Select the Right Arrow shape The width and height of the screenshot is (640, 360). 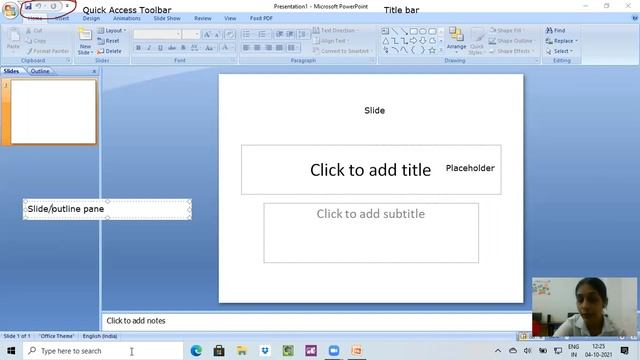(x=413, y=40)
